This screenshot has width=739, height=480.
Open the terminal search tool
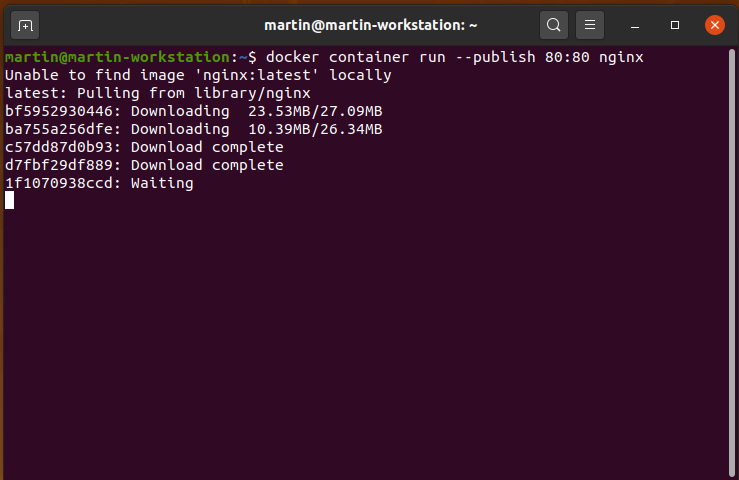pos(554,25)
